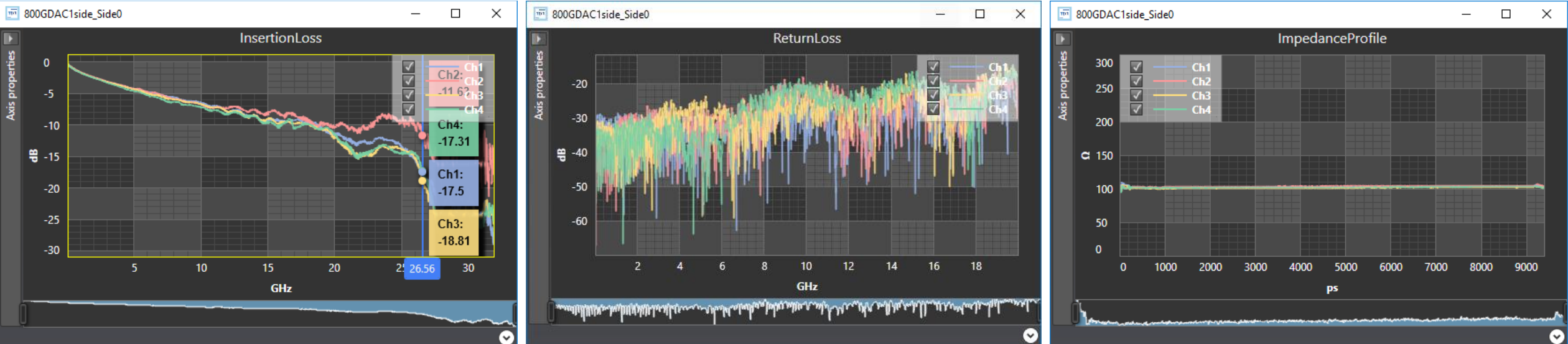The height and width of the screenshot is (344, 1568).
Task: Click the Ch1 -17.5 data label
Action: pyautogui.click(x=454, y=183)
